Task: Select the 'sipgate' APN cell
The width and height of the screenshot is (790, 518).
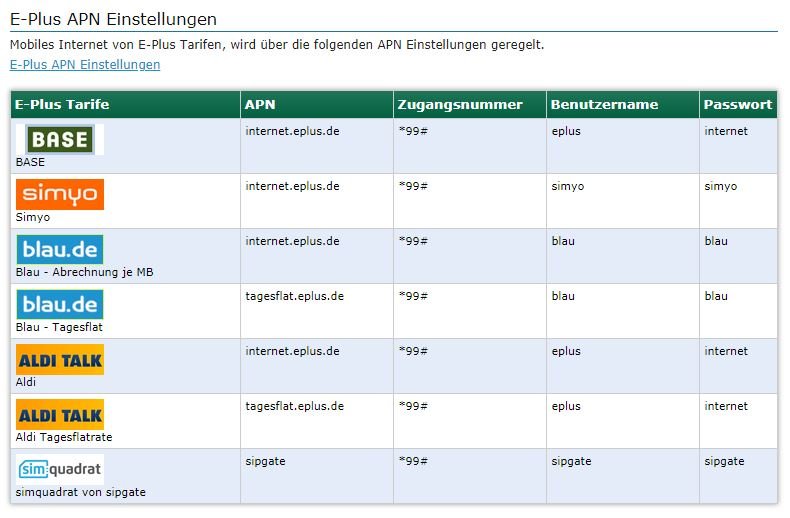Action: (266, 462)
